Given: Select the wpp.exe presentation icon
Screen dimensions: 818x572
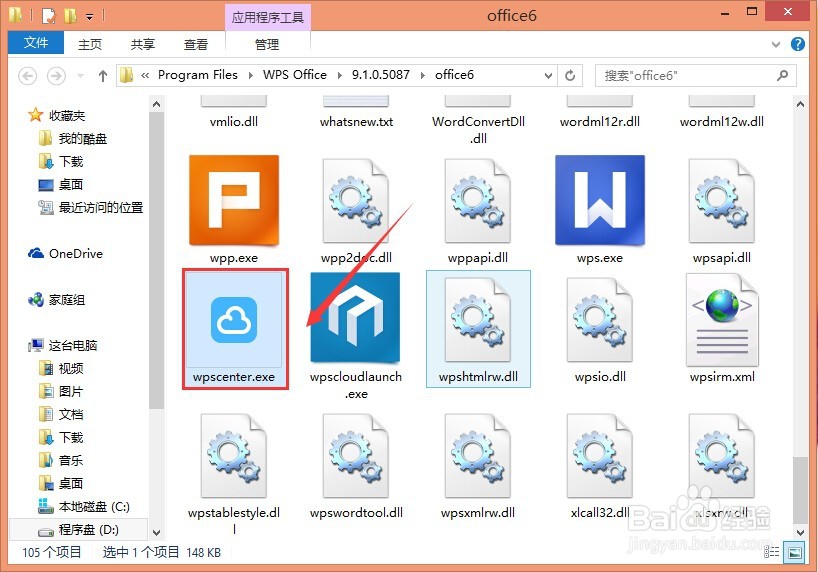Looking at the screenshot, I should pyautogui.click(x=234, y=200).
